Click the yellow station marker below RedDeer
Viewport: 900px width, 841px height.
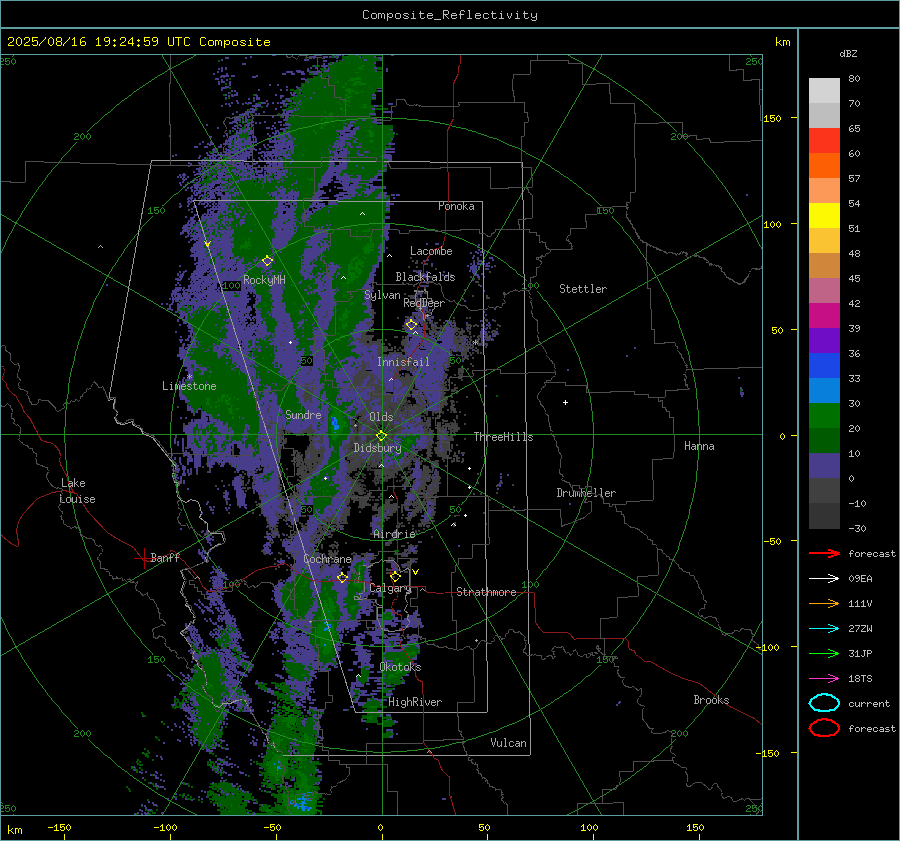tap(411, 325)
